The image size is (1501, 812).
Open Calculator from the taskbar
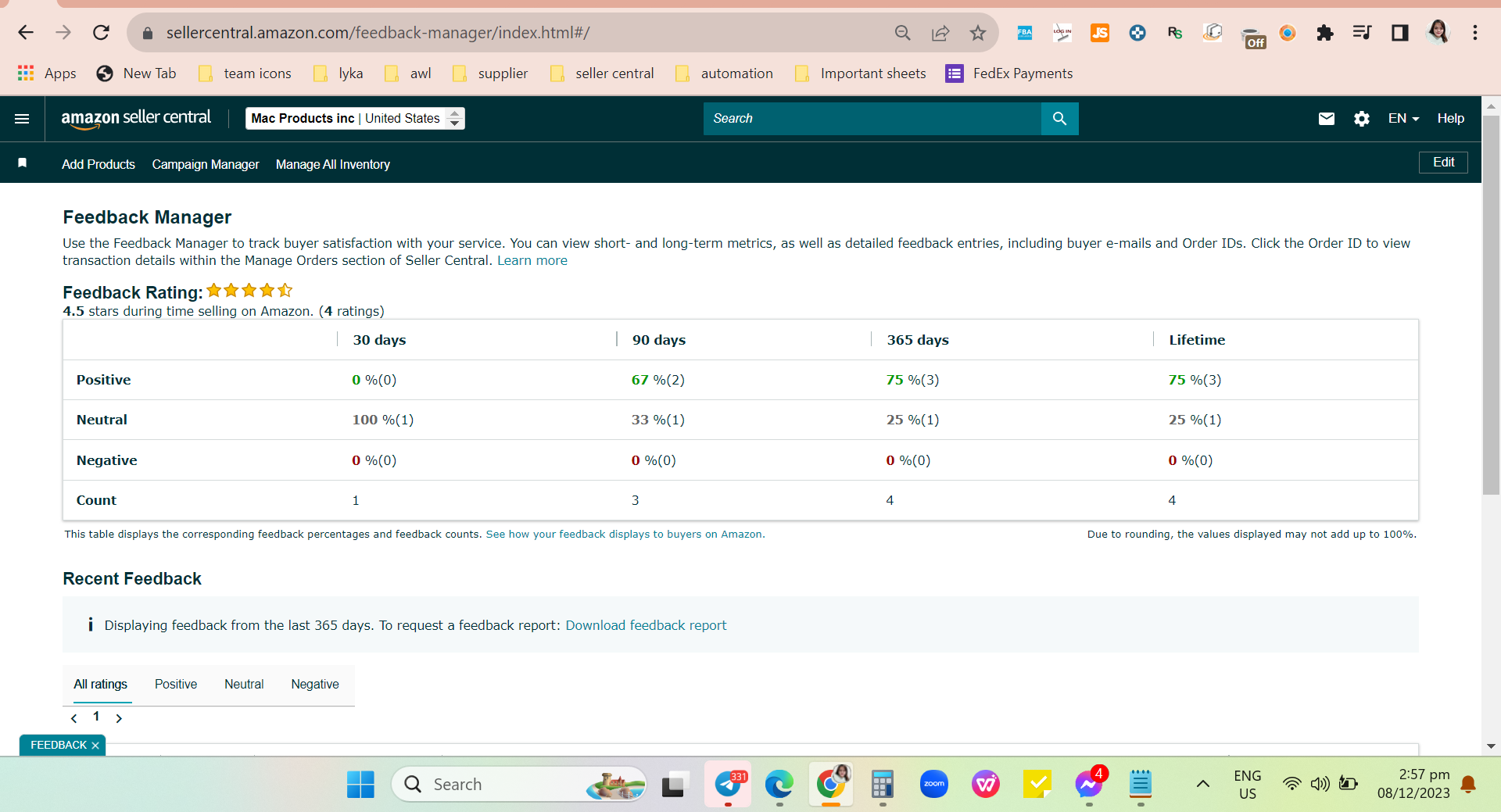tap(883, 784)
